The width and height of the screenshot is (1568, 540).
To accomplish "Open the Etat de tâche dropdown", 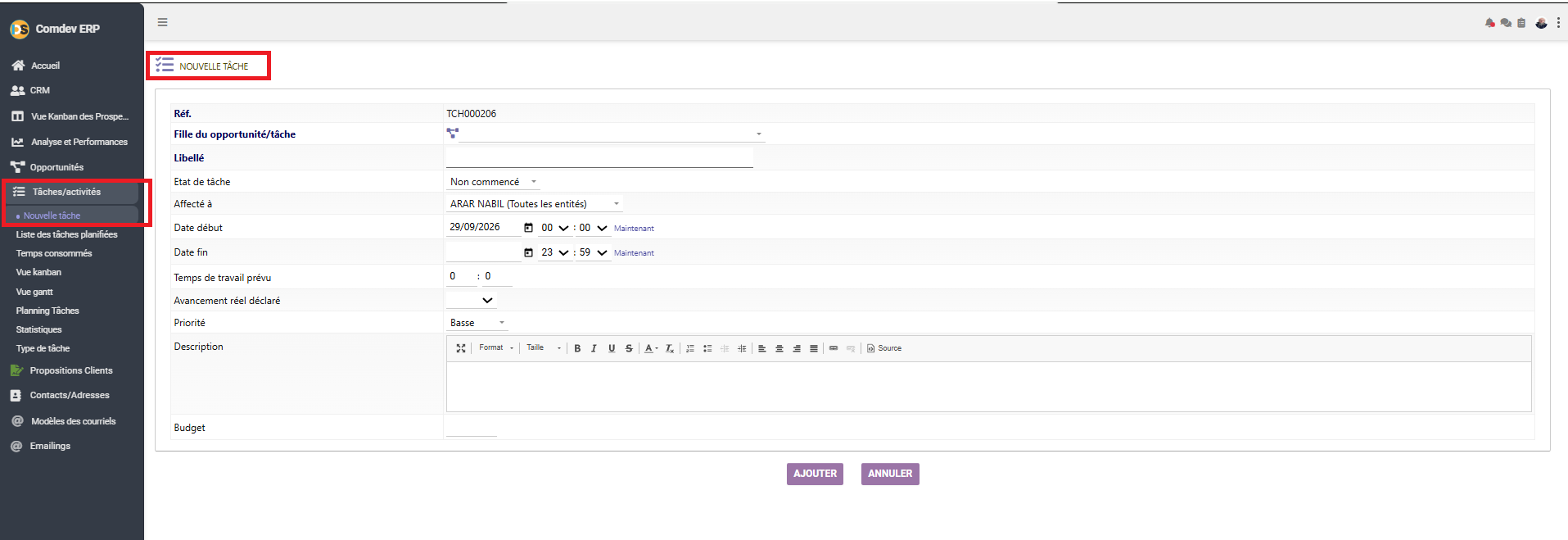I will 494,182.
